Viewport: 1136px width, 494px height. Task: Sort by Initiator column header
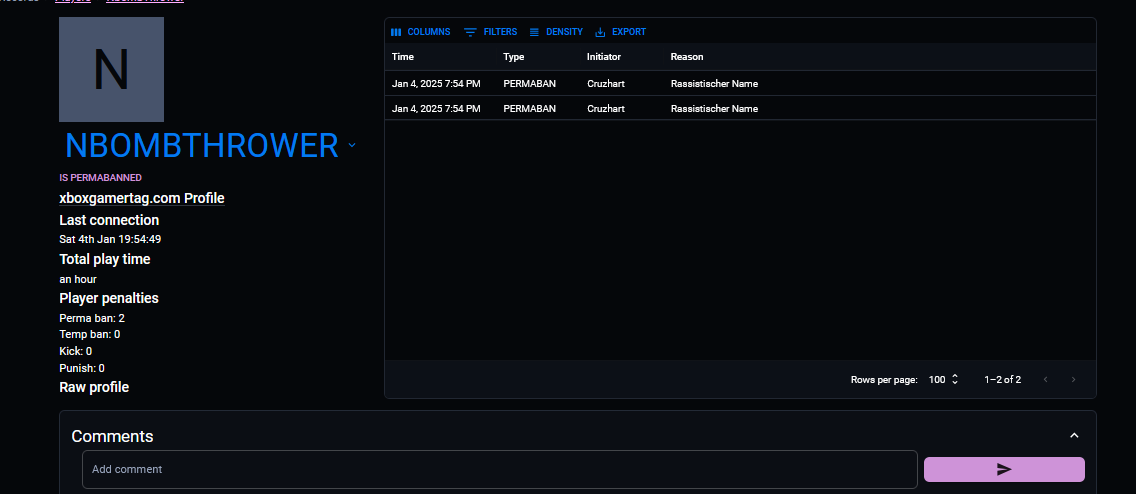[x=603, y=57]
